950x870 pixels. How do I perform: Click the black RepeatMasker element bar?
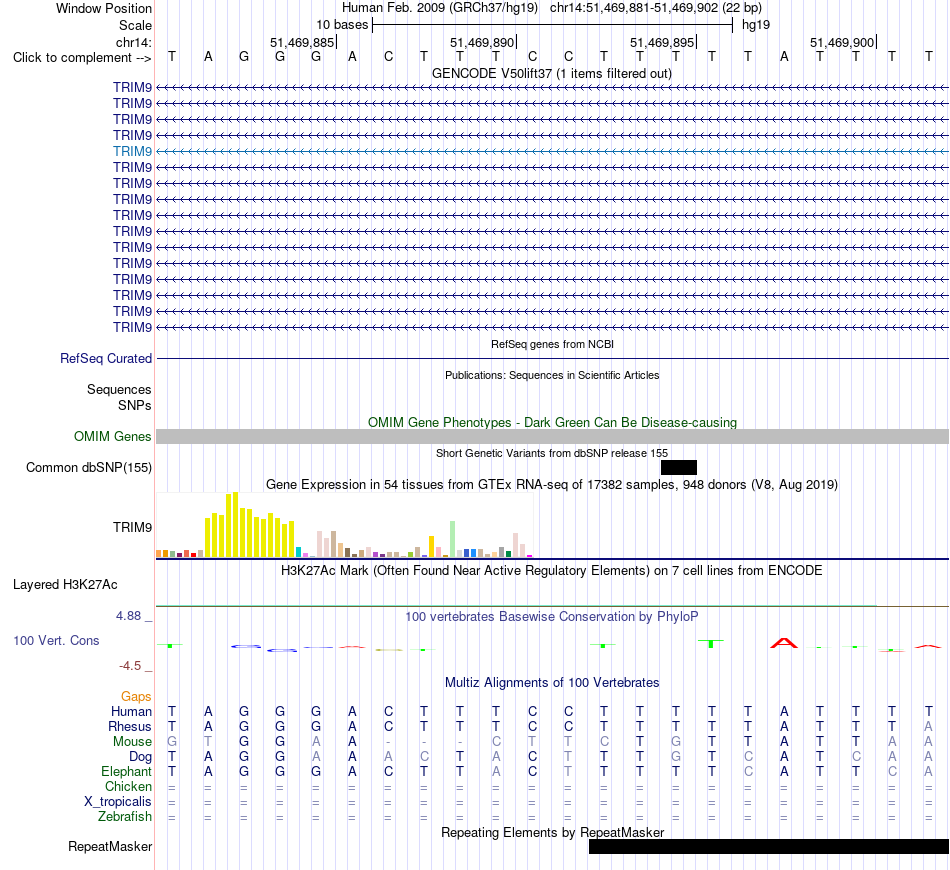[769, 846]
